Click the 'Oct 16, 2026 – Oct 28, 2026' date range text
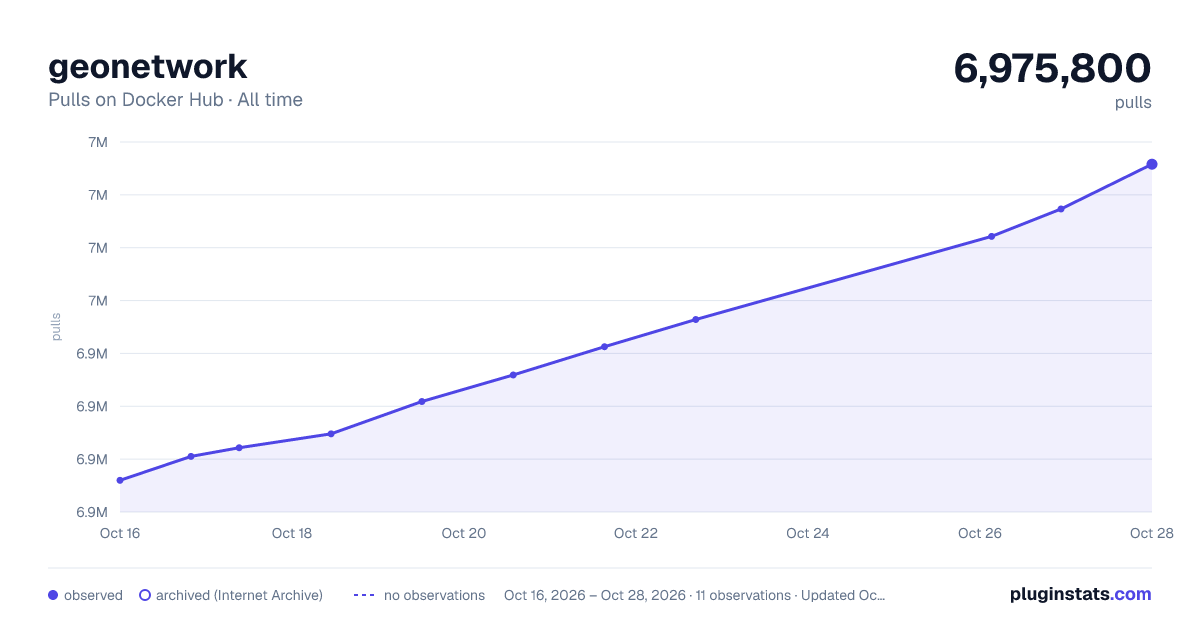Viewport: 1200px width, 630px height. click(x=595, y=595)
